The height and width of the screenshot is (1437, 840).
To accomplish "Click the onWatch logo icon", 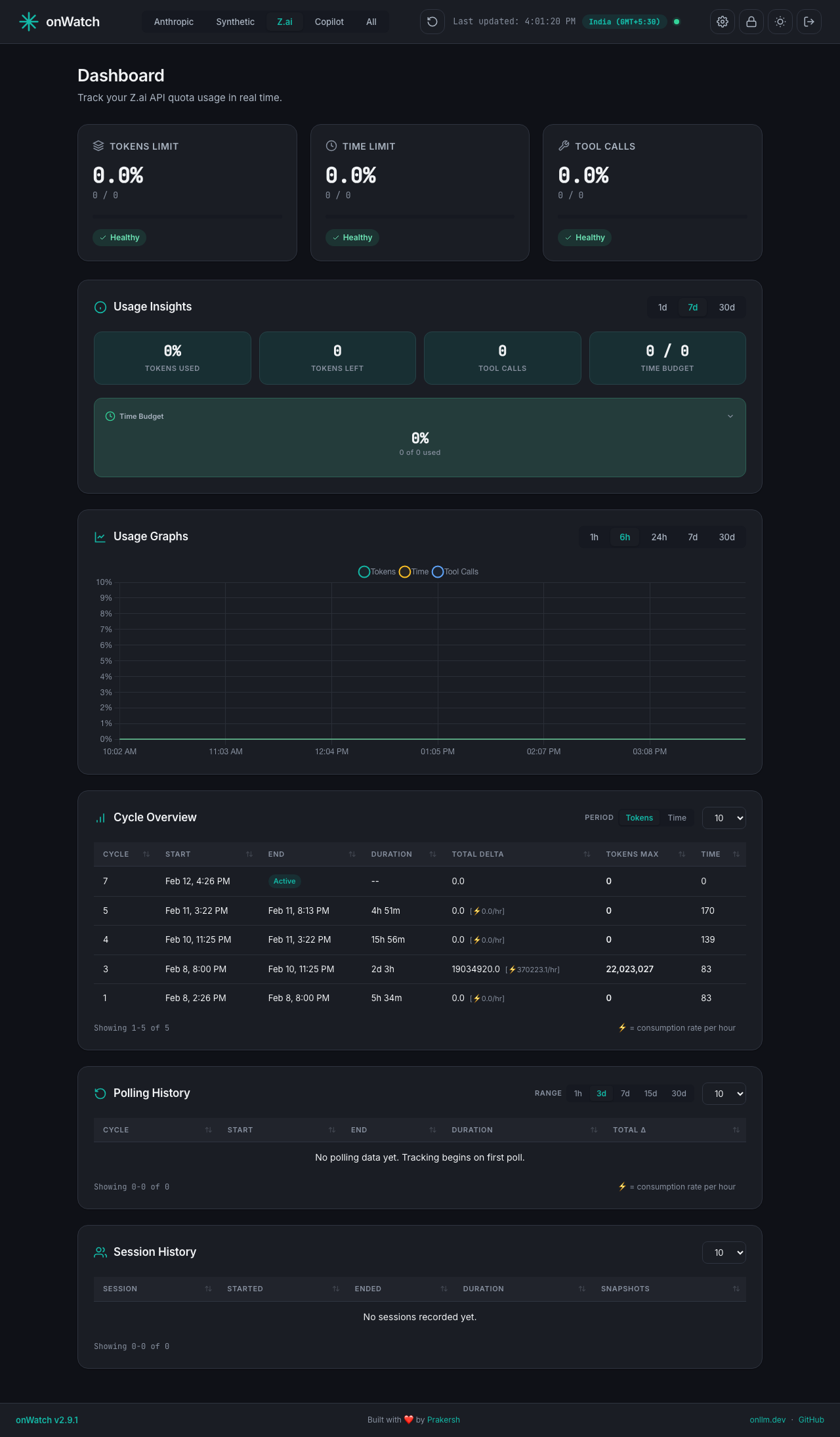I will coord(29,22).
